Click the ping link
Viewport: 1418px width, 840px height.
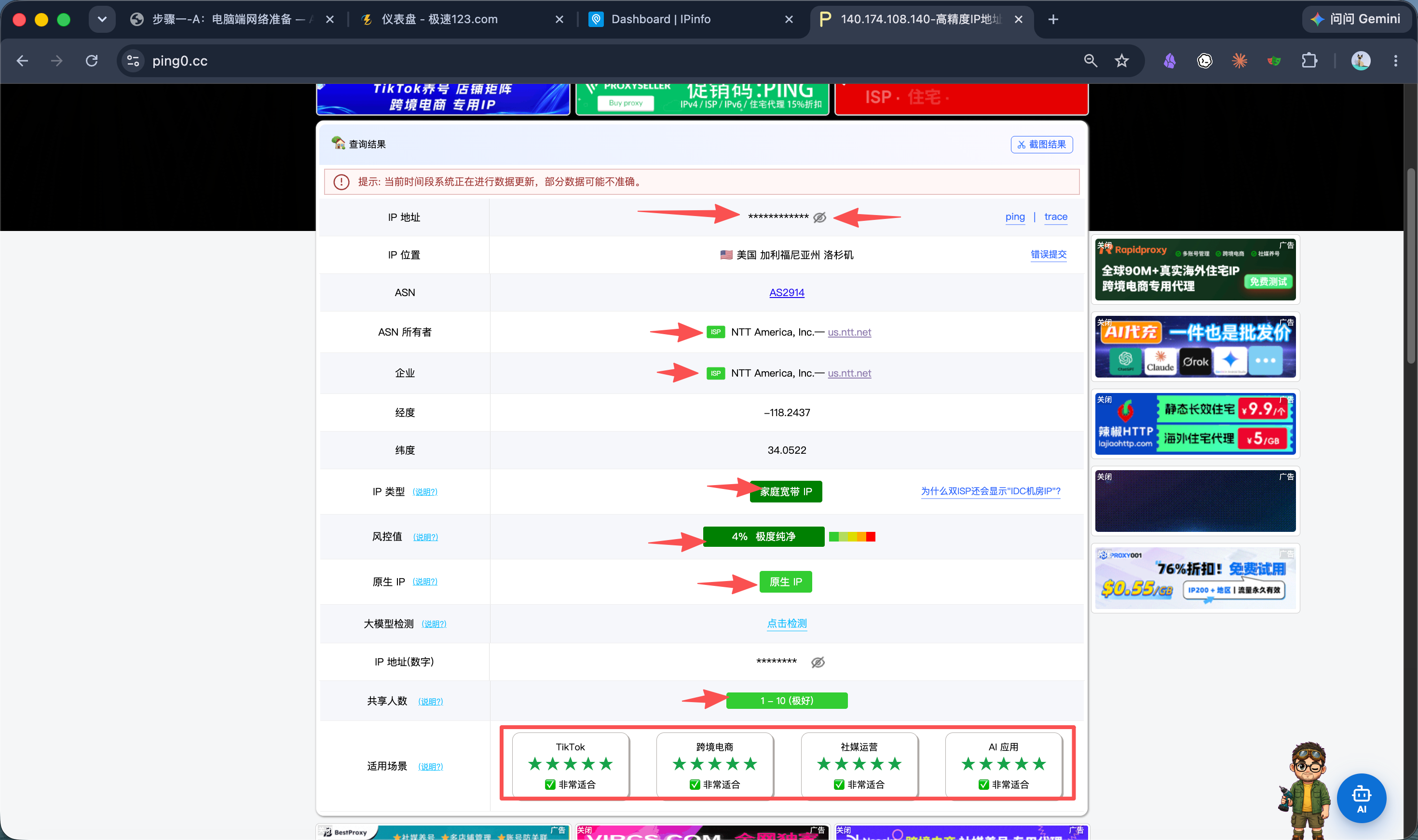[1014, 217]
